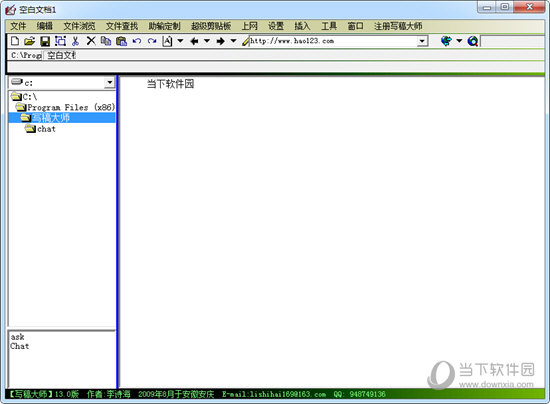The image size is (550, 404).
Task: Click the web search magnifier icon
Action: point(473,41)
